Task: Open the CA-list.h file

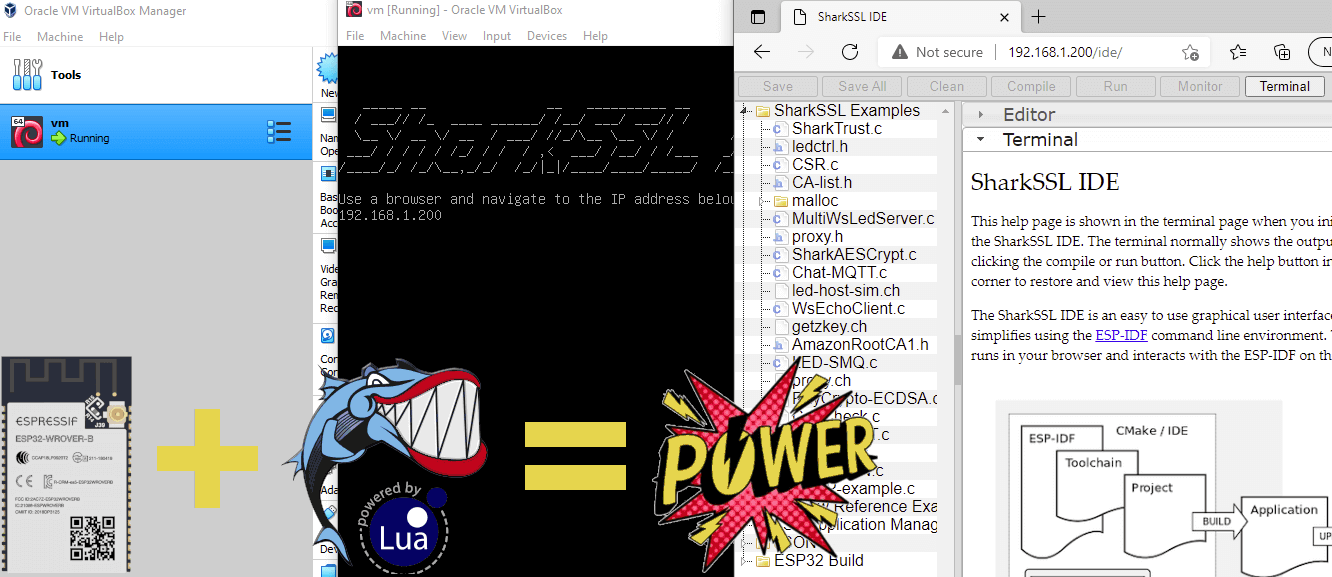Action: pyautogui.click(x=822, y=183)
